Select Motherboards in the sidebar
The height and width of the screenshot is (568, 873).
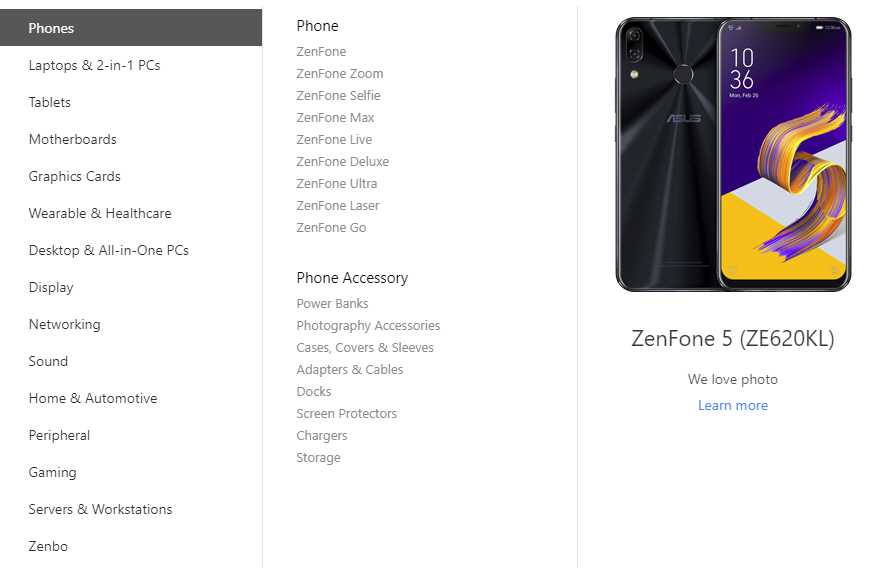tap(72, 139)
